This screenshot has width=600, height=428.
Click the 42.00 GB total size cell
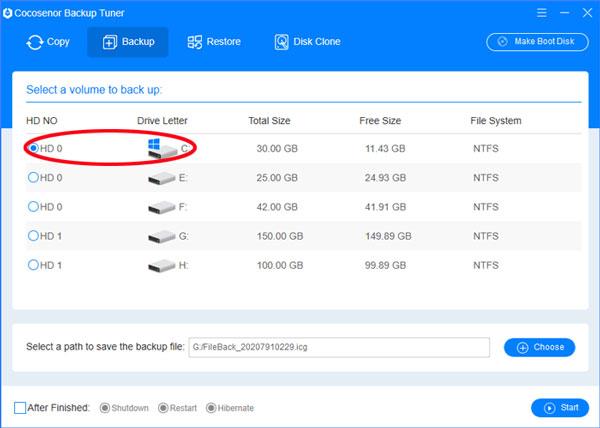click(x=277, y=207)
